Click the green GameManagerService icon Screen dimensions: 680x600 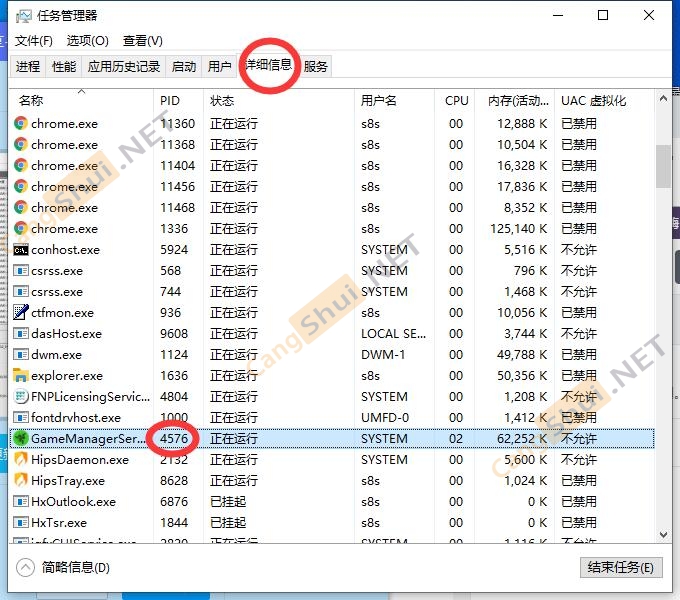click(x=21, y=438)
